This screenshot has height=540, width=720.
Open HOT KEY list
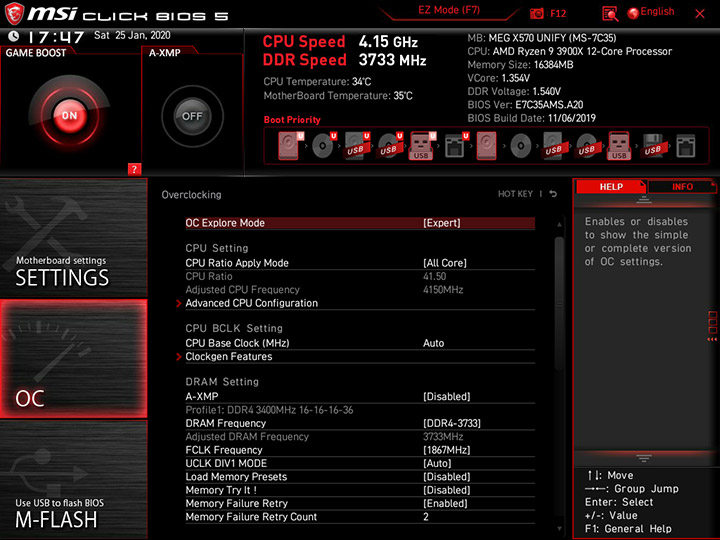(515, 194)
